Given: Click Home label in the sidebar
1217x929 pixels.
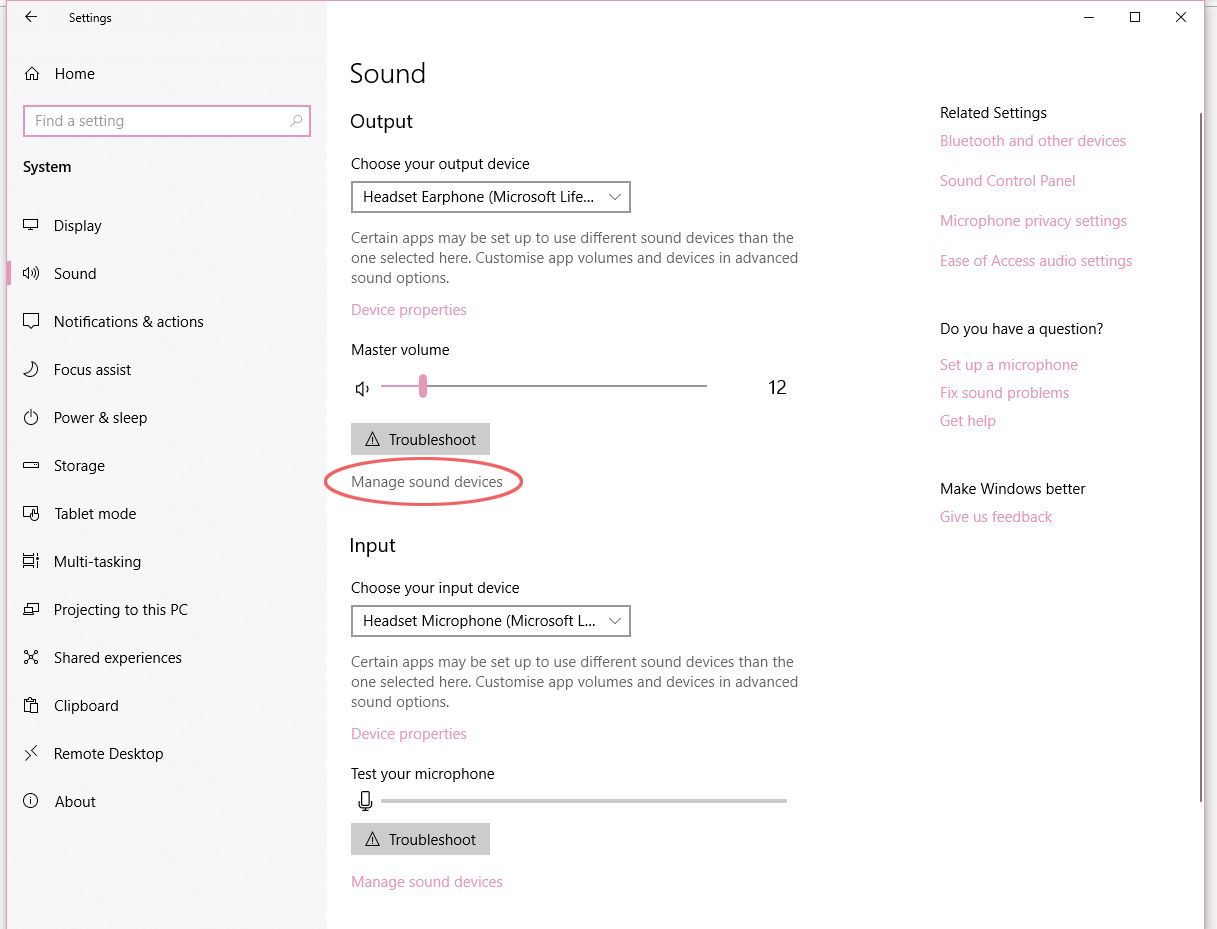Looking at the screenshot, I should coord(74,74).
